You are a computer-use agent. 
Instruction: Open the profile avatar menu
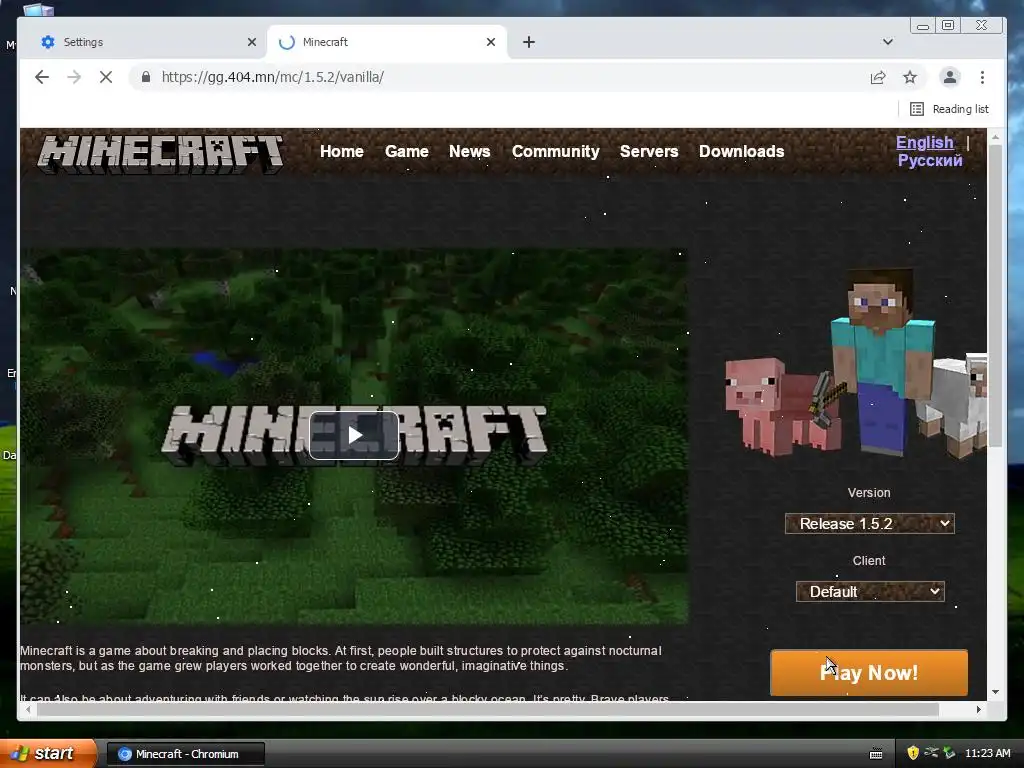point(950,77)
